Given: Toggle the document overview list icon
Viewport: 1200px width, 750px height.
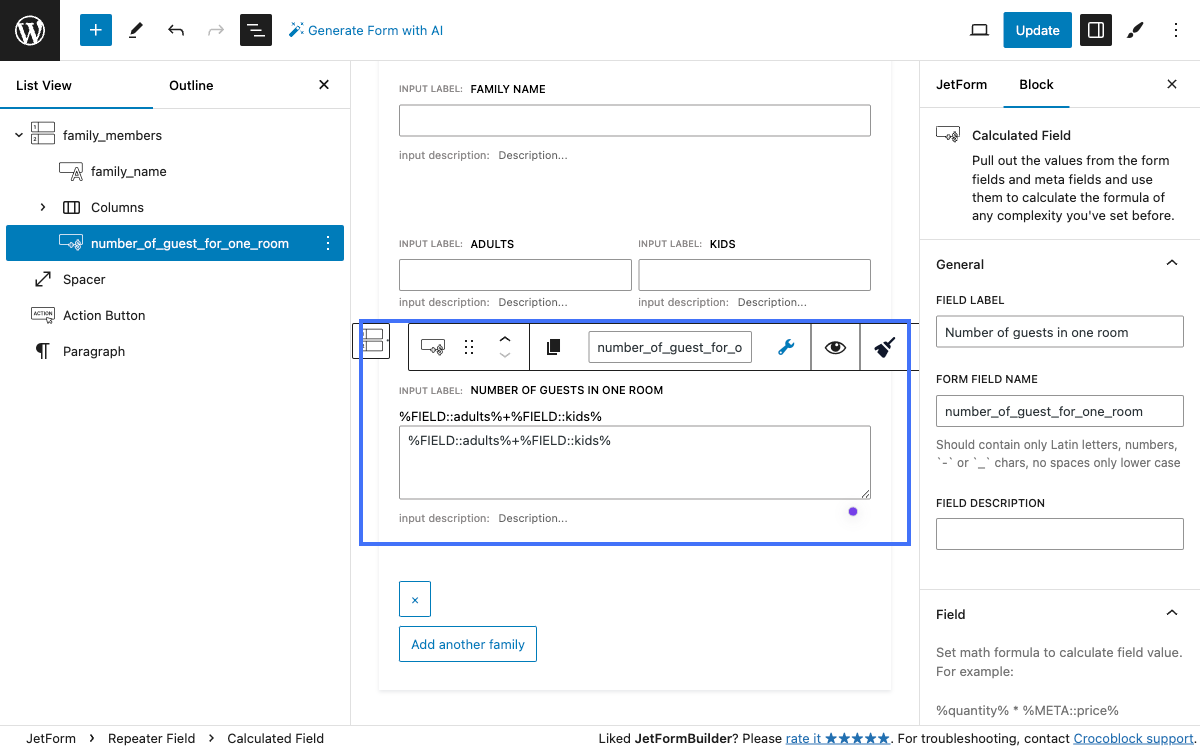Looking at the screenshot, I should (x=256, y=30).
